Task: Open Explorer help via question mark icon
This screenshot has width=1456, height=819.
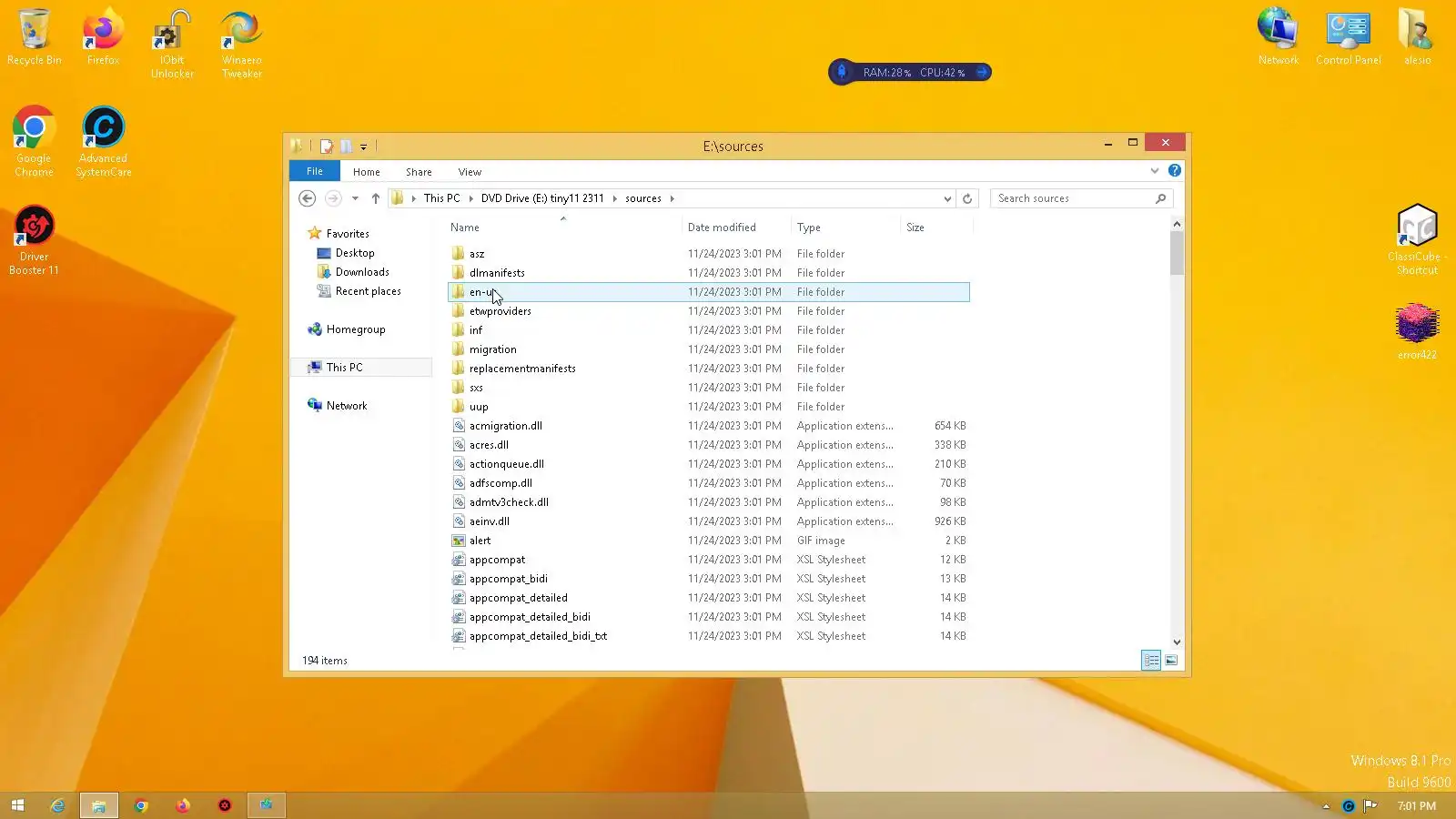Action: tap(1175, 170)
